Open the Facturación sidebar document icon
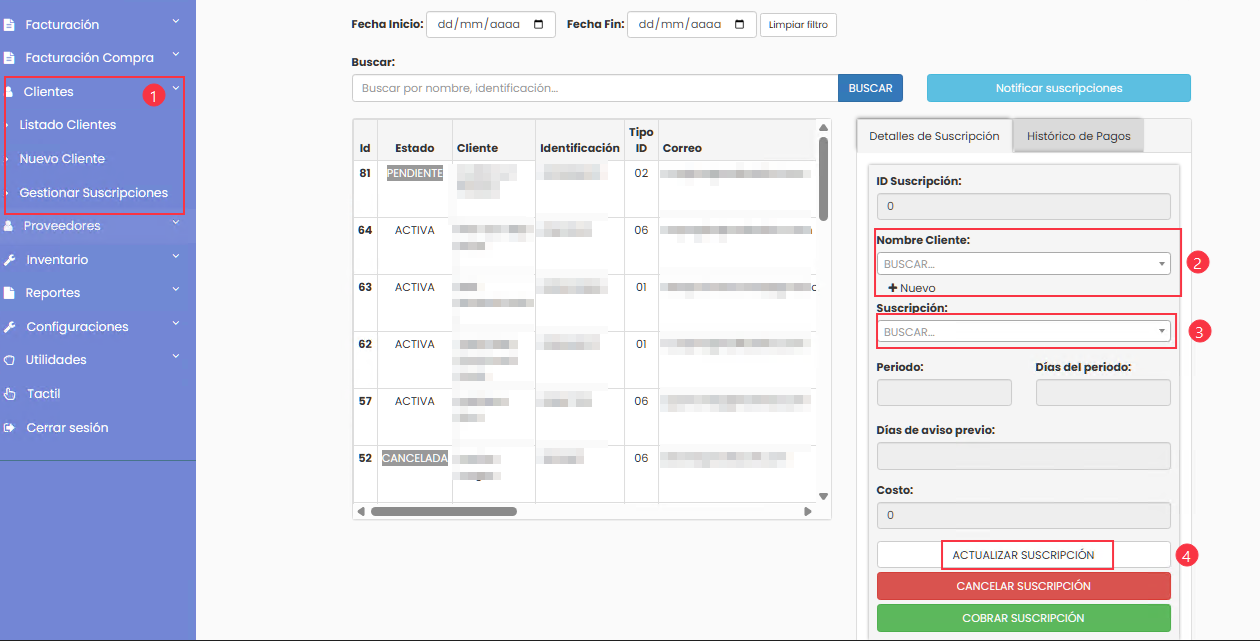This screenshot has height=641, width=1260. (x=9, y=24)
